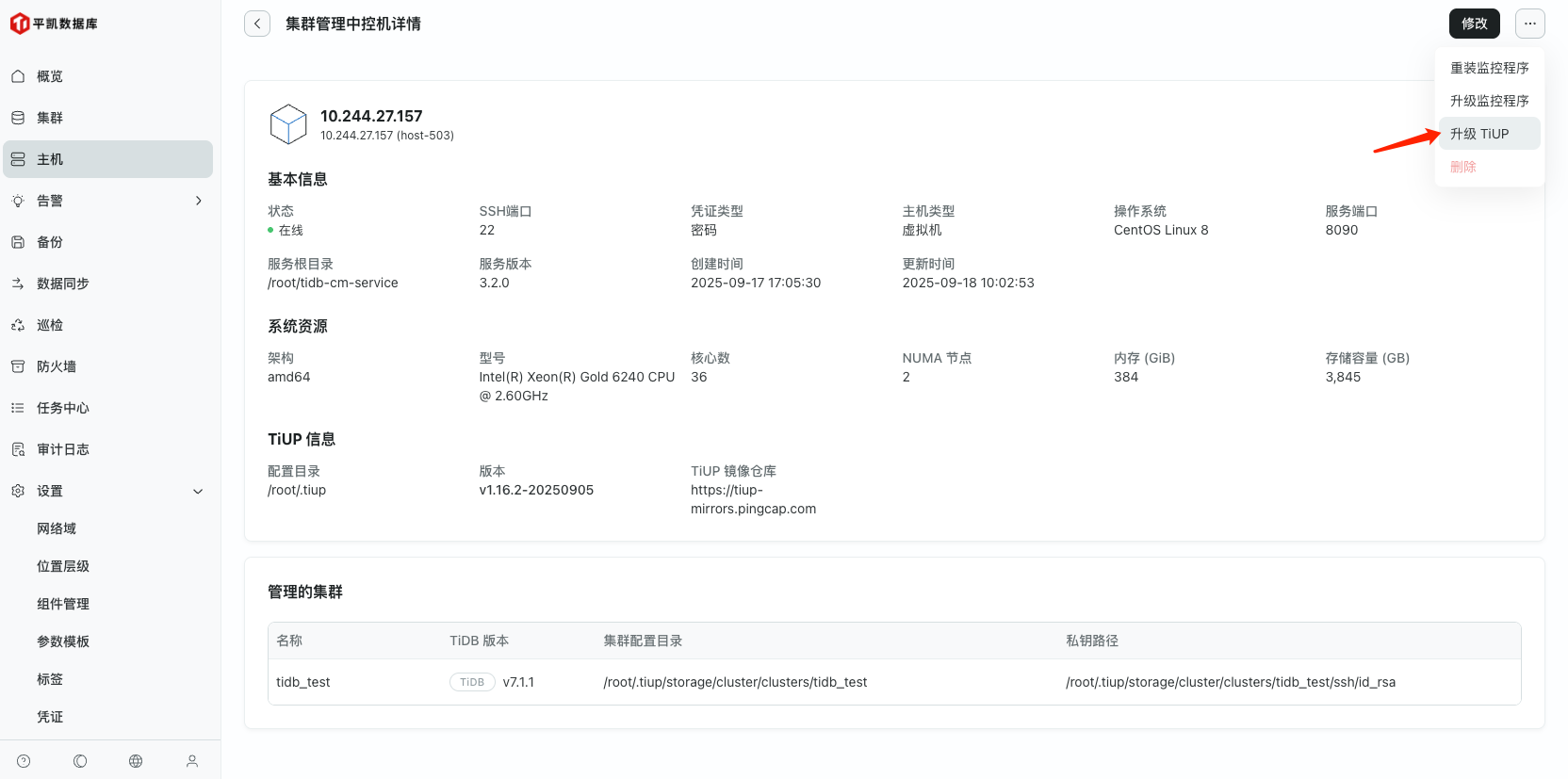Screen dimensions: 1568x779
Task: Click the 平凯数据库 logo
Action: click(x=55, y=24)
